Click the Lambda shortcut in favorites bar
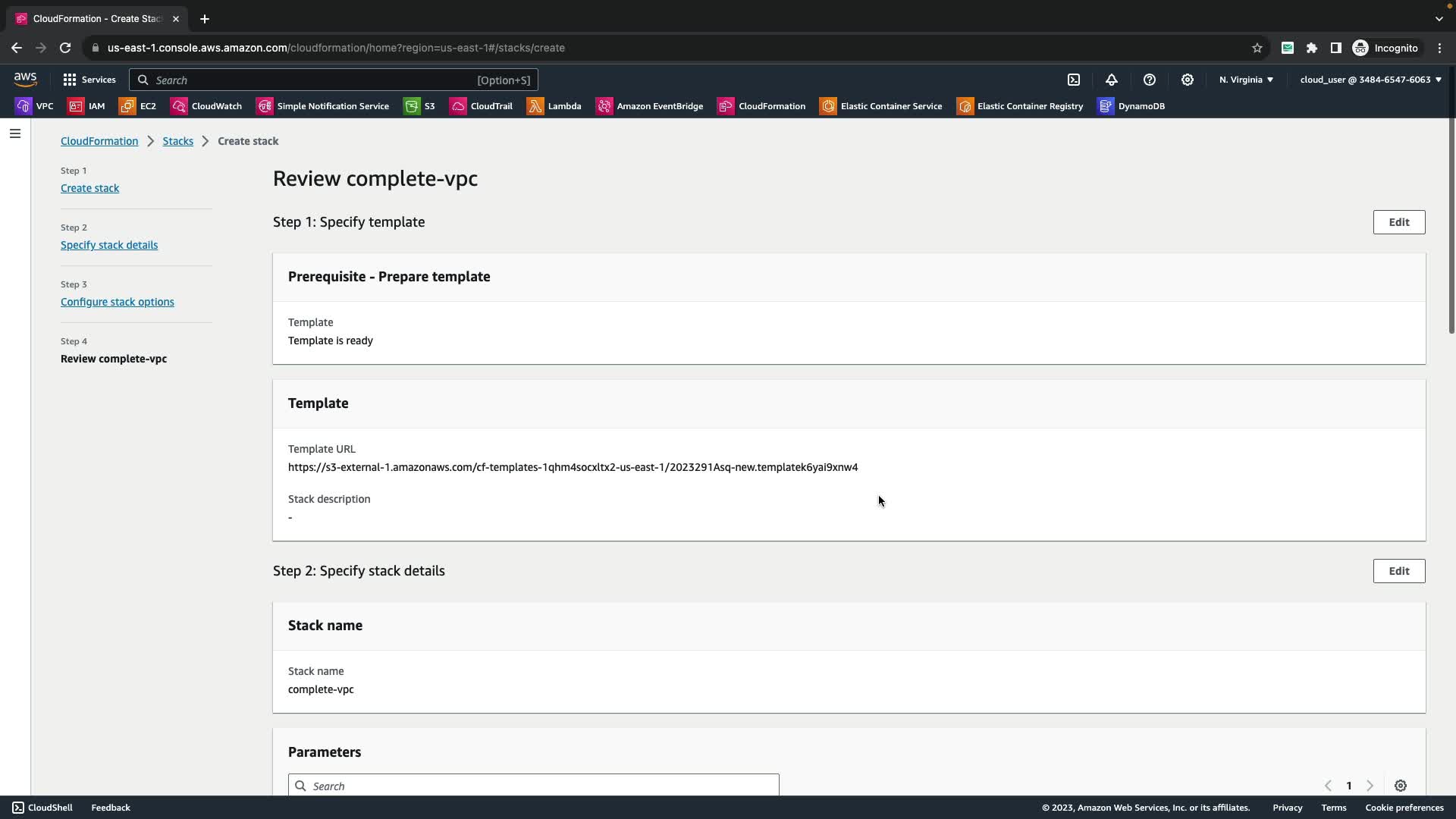Image resolution: width=1456 pixels, height=819 pixels. pos(554,106)
